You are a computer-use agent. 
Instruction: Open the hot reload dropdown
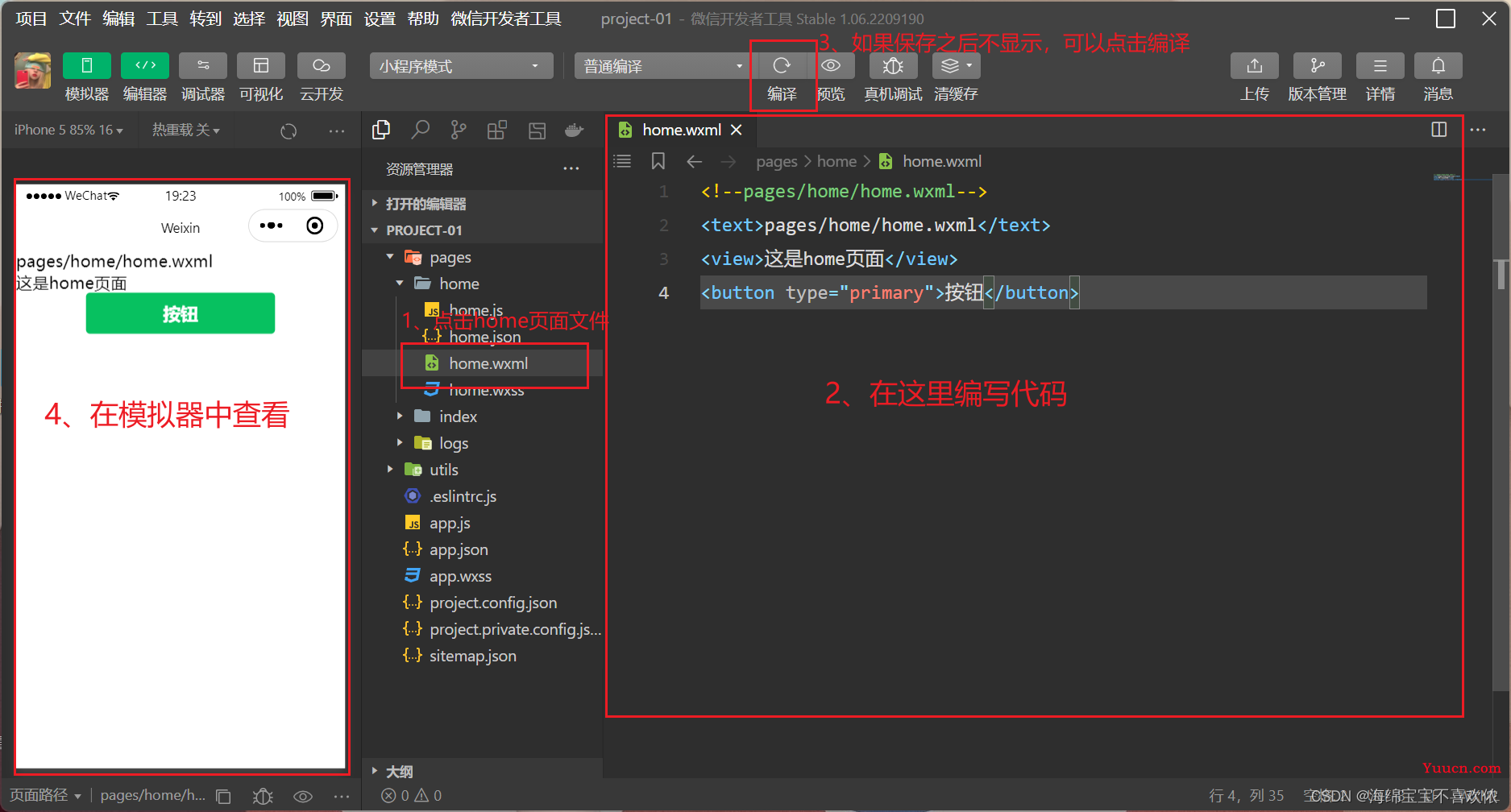coord(186,130)
